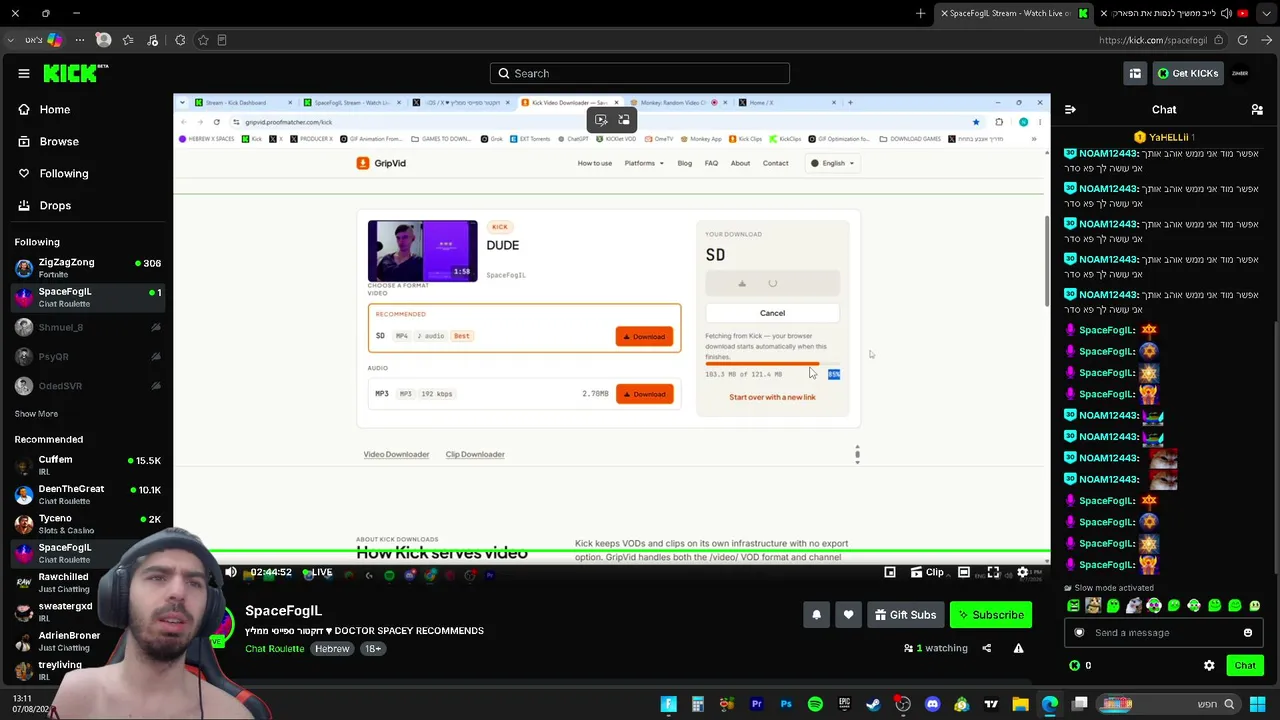Click the share stream icon
The width and height of the screenshot is (1280, 720).
[986, 648]
